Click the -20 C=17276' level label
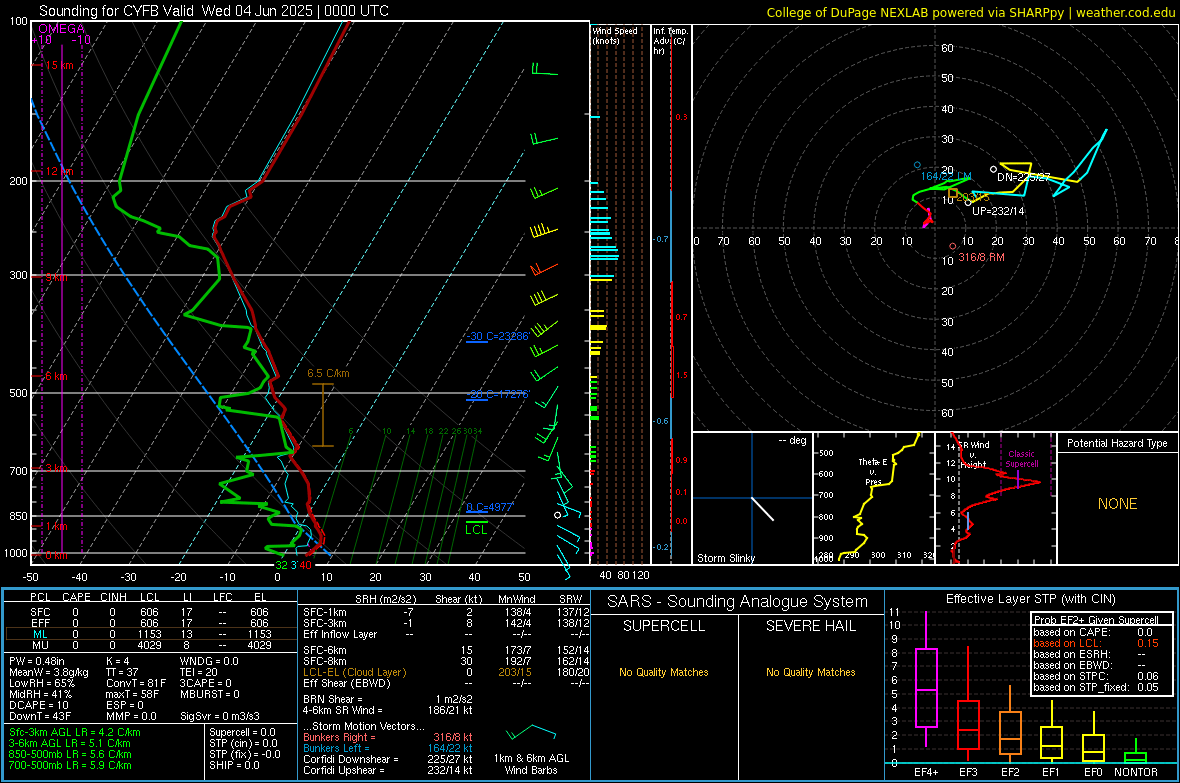The image size is (1180, 783). tap(497, 394)
